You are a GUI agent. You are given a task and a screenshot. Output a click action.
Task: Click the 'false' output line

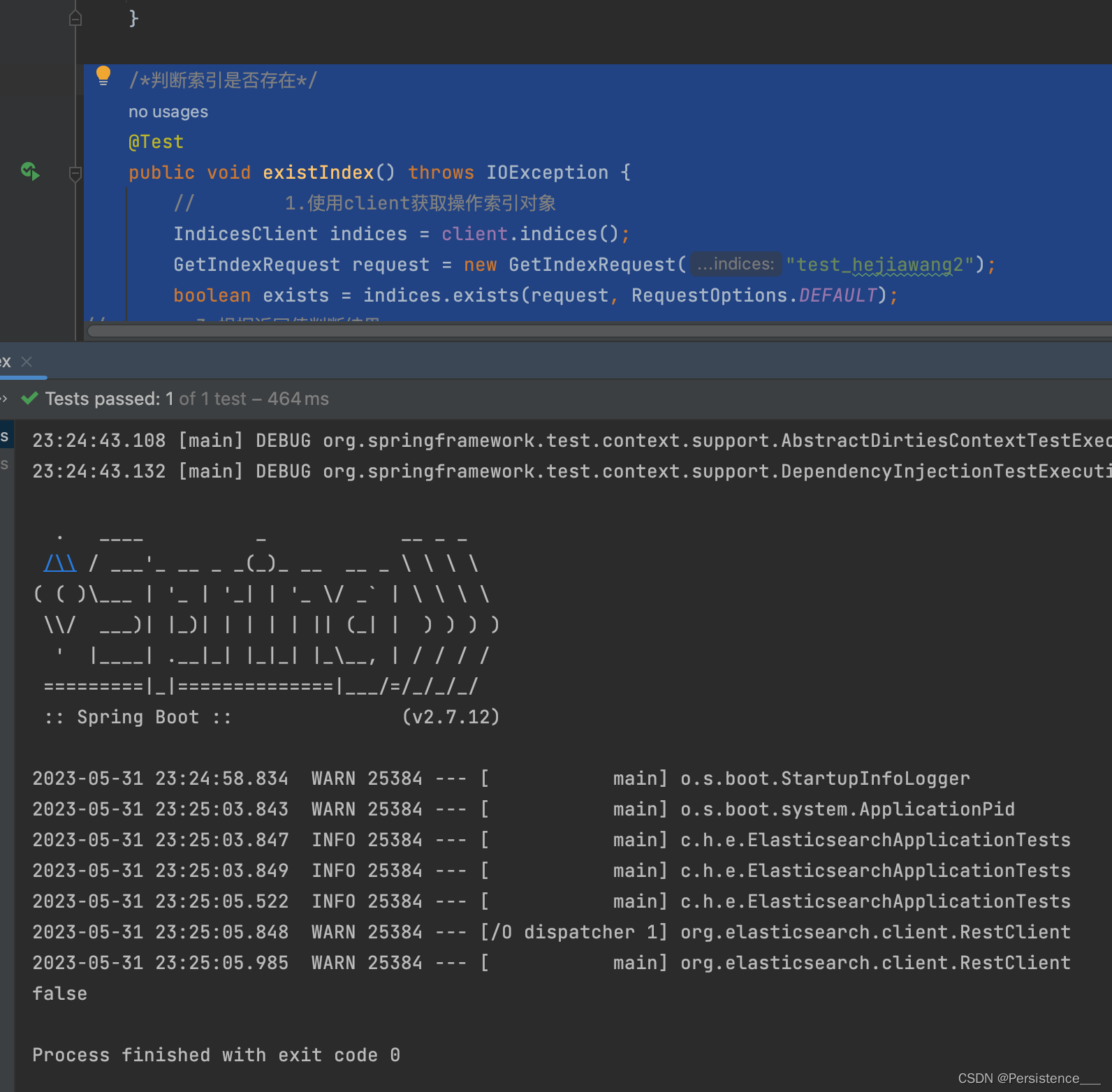click(60, 994)
